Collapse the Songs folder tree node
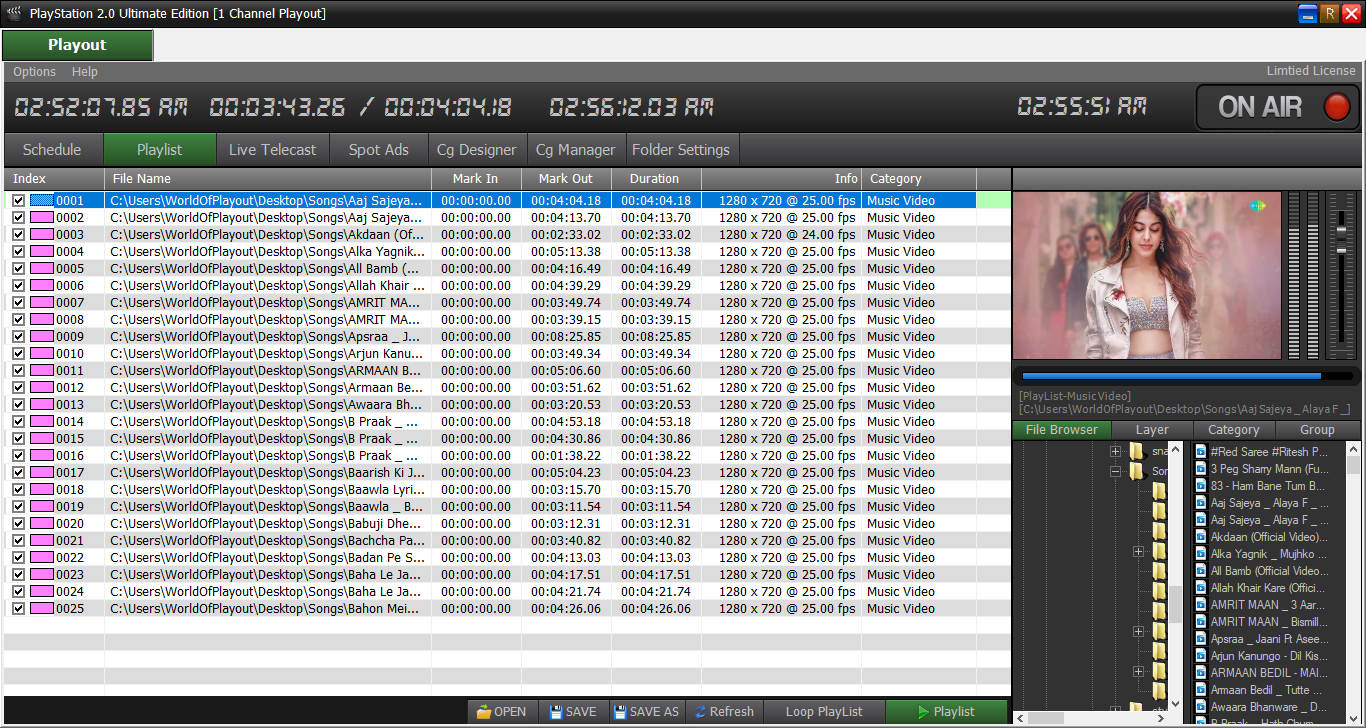1366x728 pixels. click(1115, 471)
